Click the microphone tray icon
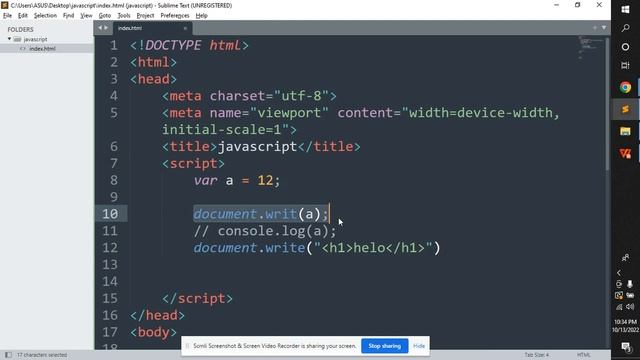 [630, 284]
